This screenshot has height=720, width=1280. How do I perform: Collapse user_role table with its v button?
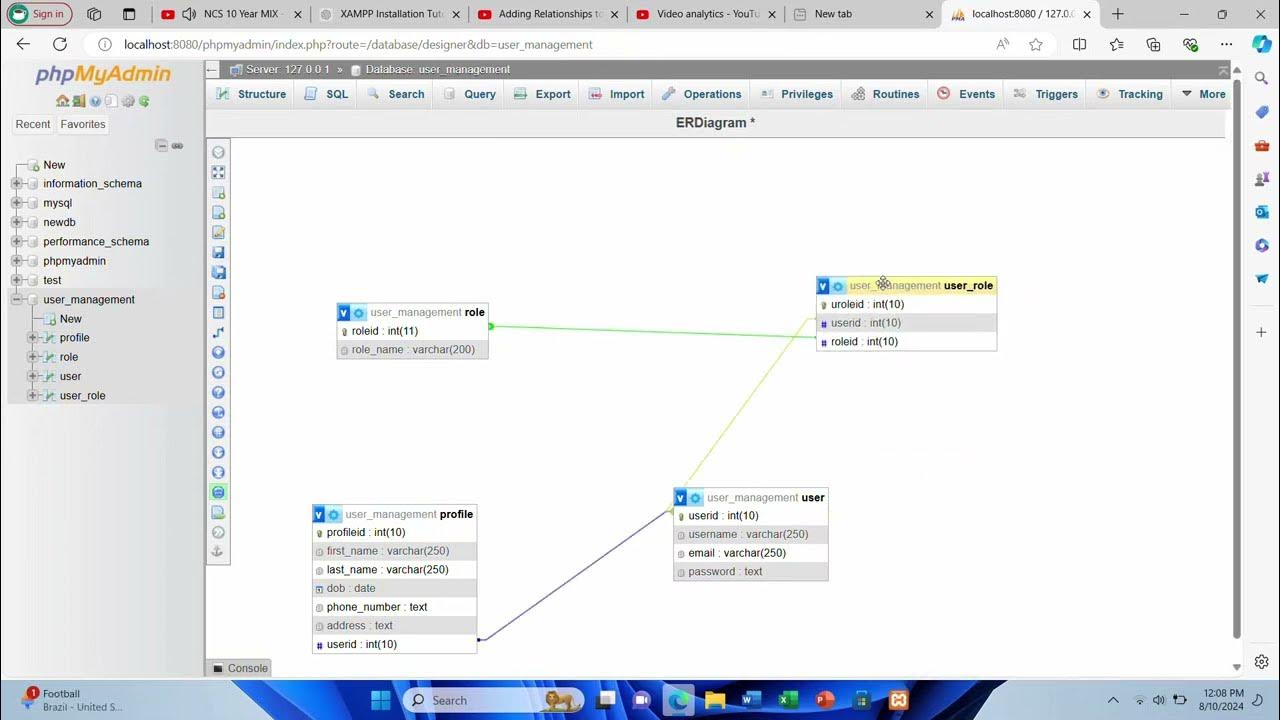pyautogui.click(x=823, y=286)
